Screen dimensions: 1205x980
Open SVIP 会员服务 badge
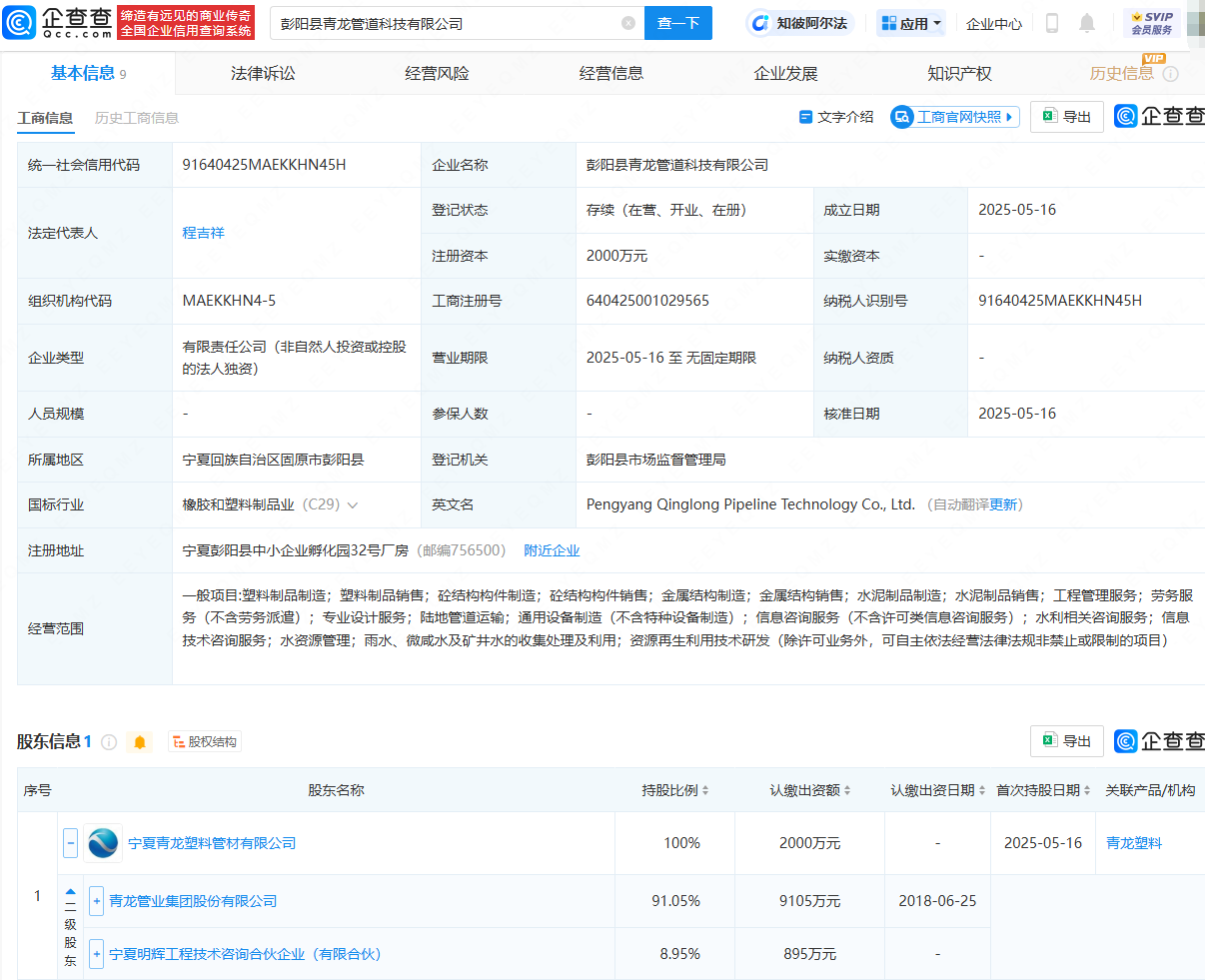coord(1151,23)
